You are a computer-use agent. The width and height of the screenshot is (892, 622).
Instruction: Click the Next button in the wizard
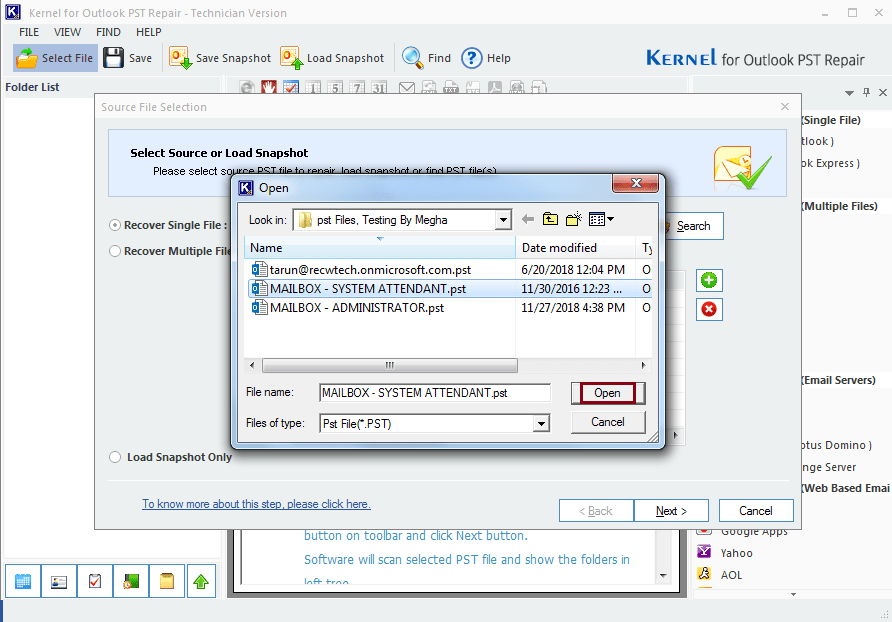tap(671, 510)
